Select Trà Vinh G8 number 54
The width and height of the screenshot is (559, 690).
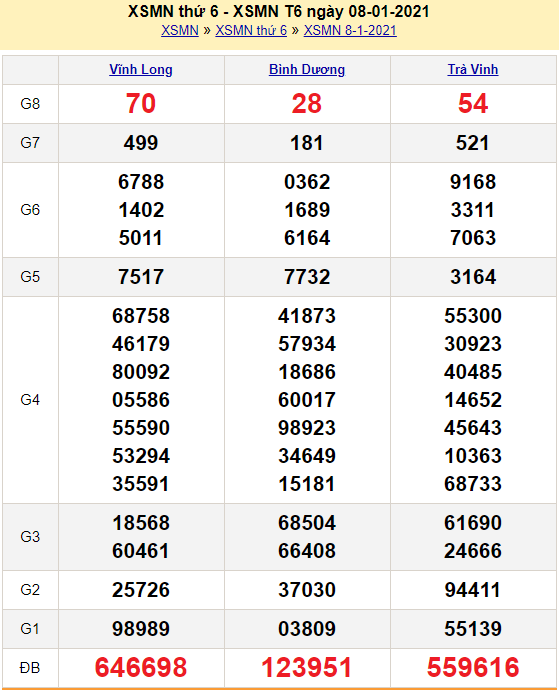click(473, 104)
